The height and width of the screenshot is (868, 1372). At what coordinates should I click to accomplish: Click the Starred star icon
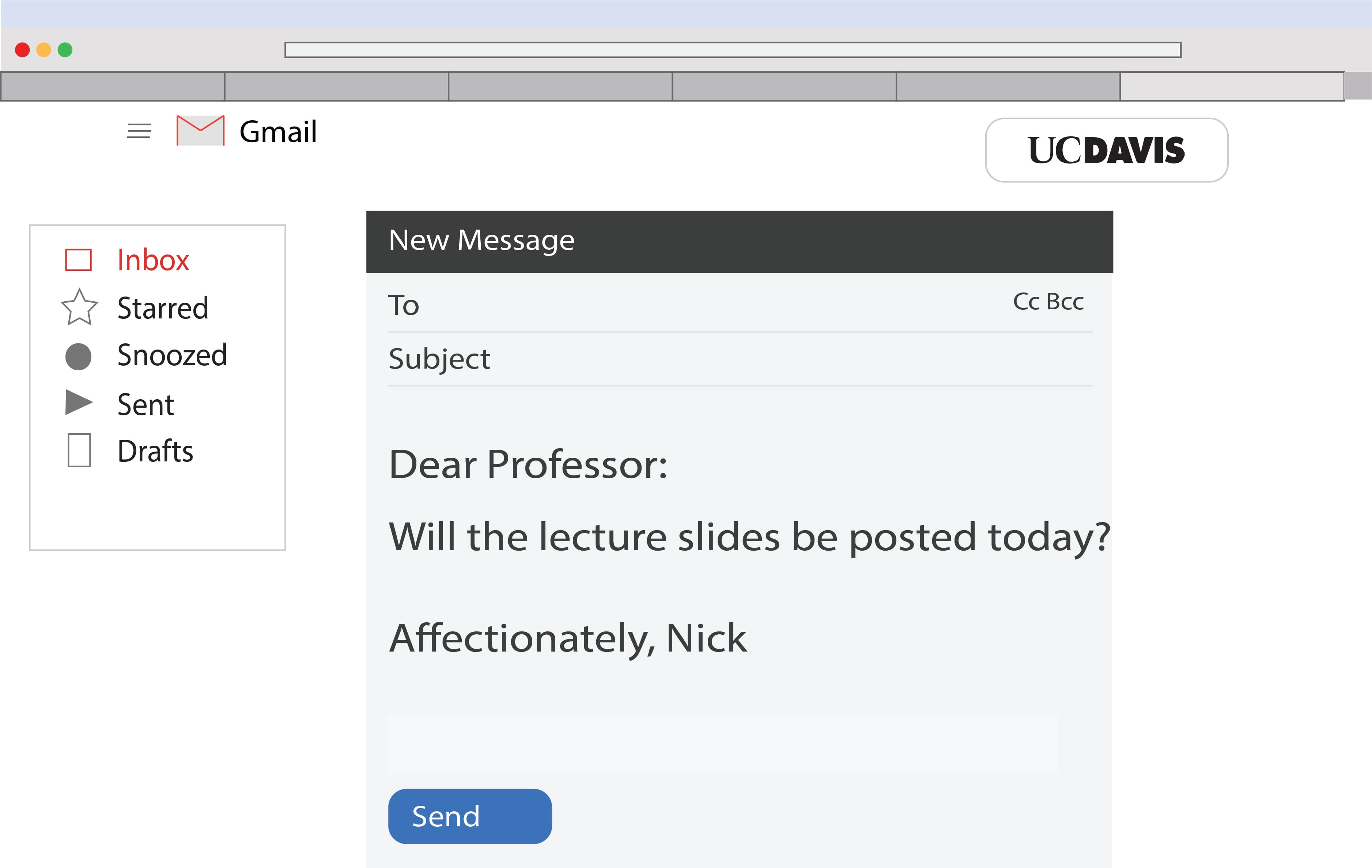coord(79,308)
